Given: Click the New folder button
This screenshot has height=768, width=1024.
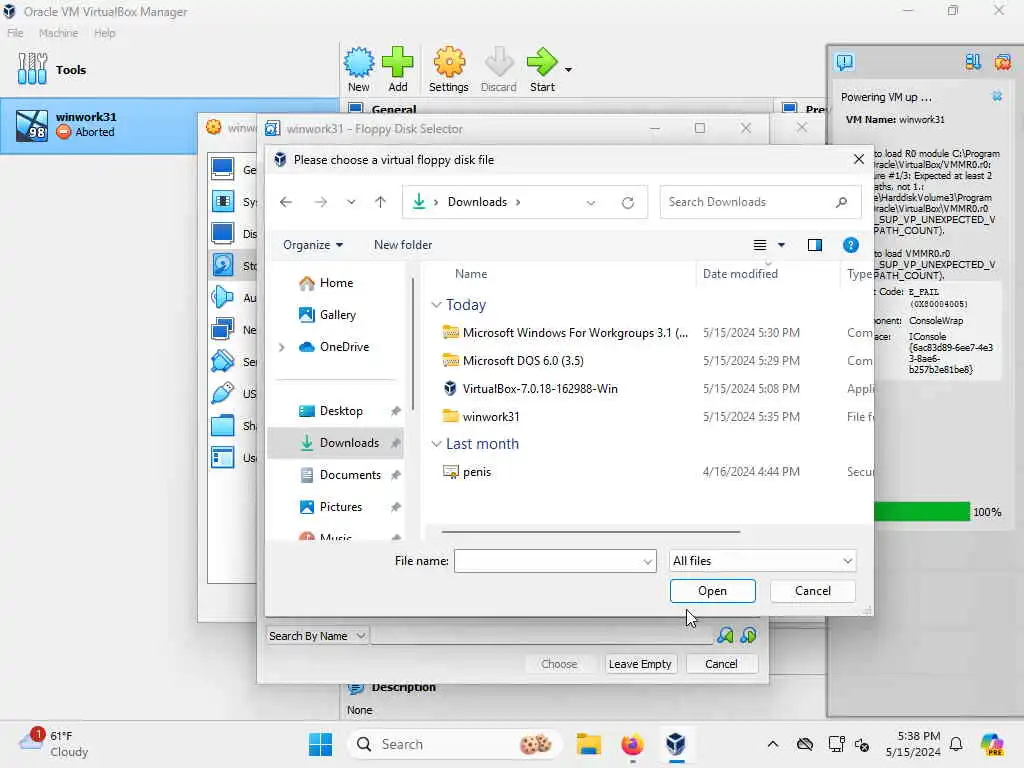Looking at the screenshot, I should (403, 245).
